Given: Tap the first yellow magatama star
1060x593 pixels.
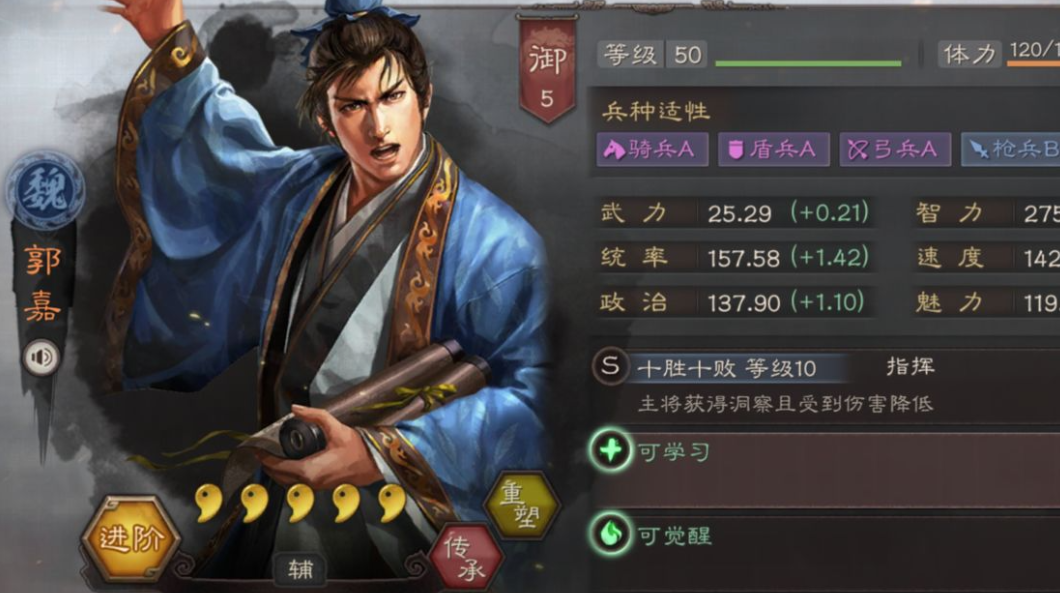Looking at the screenshot, I should [208, 503].
